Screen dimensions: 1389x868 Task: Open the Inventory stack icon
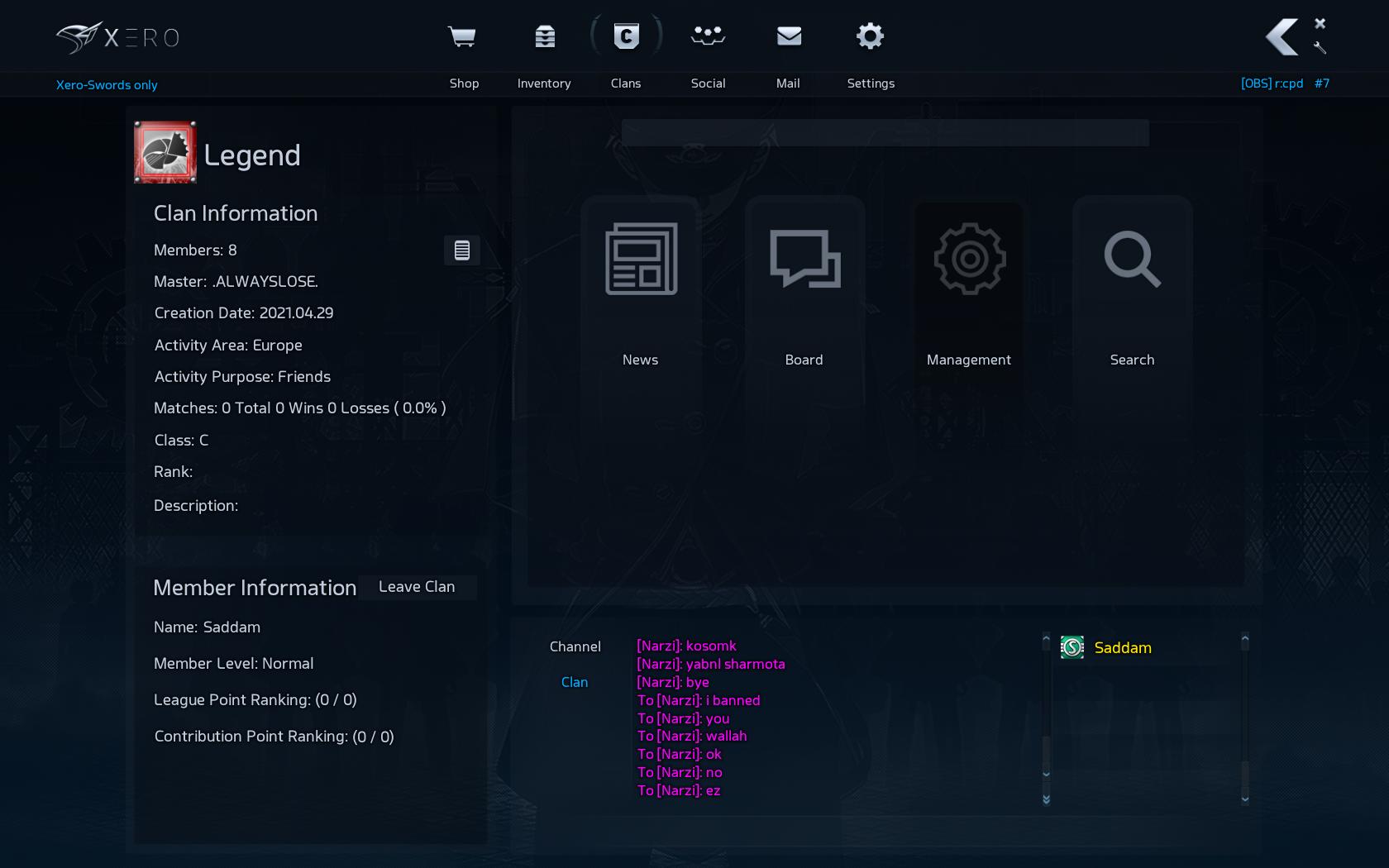point(545,36)
